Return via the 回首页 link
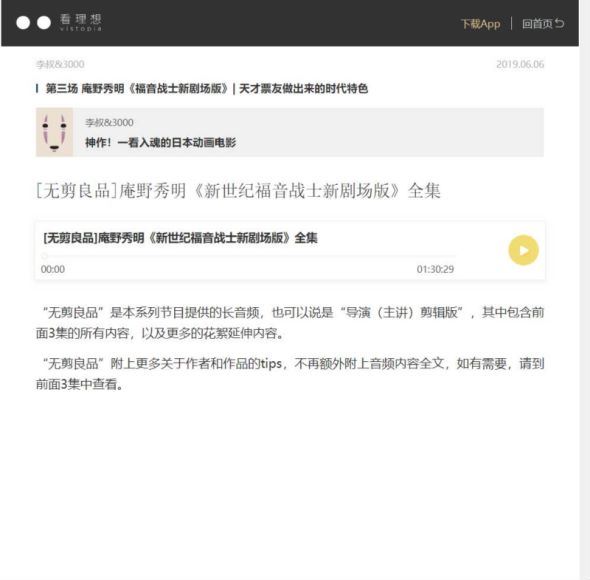The width and height of the screenshot is (590, 580). coord(537,24)
